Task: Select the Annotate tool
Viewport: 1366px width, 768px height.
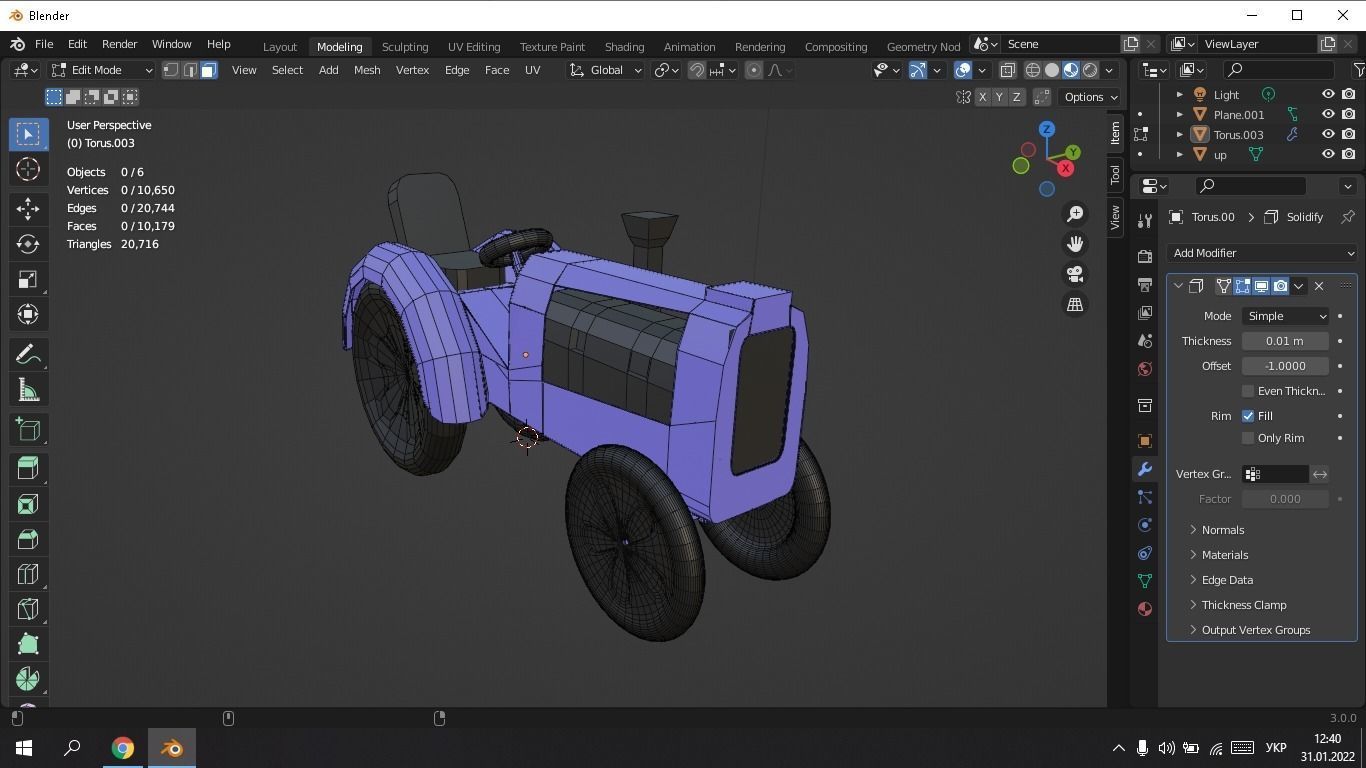Action: click(x=27, y=353)
